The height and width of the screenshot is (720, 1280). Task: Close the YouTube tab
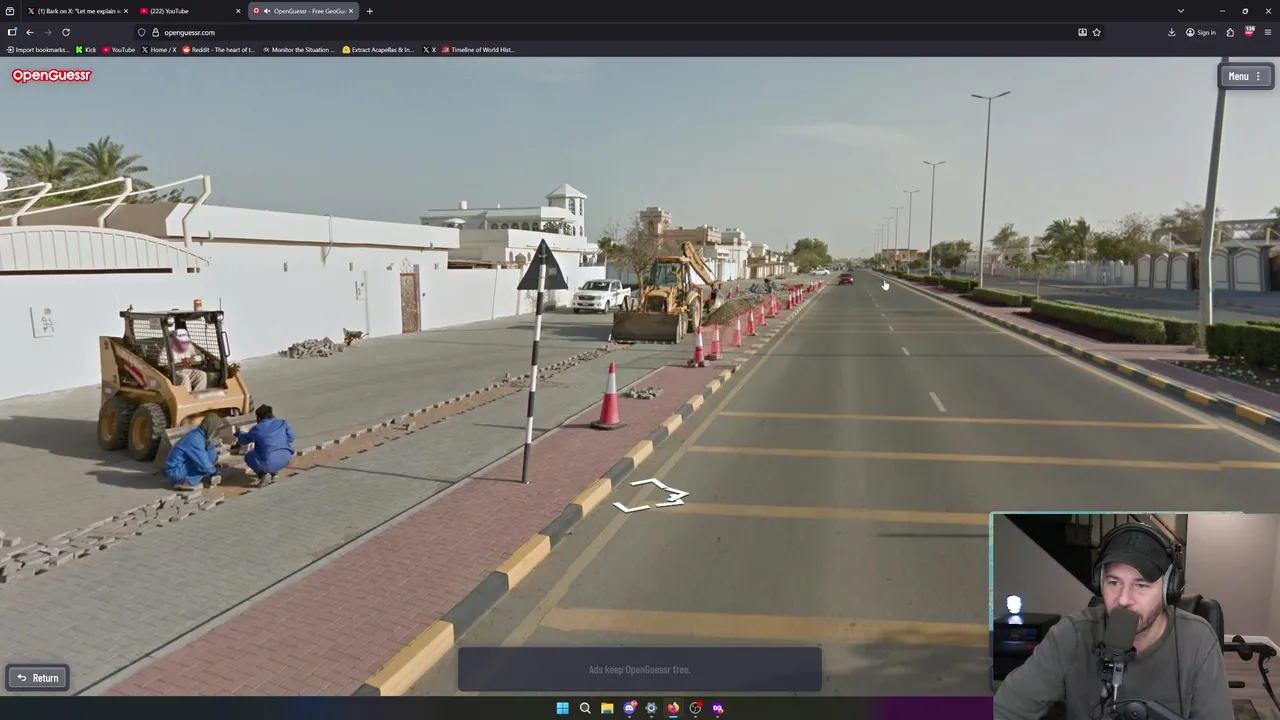[238, 11]
